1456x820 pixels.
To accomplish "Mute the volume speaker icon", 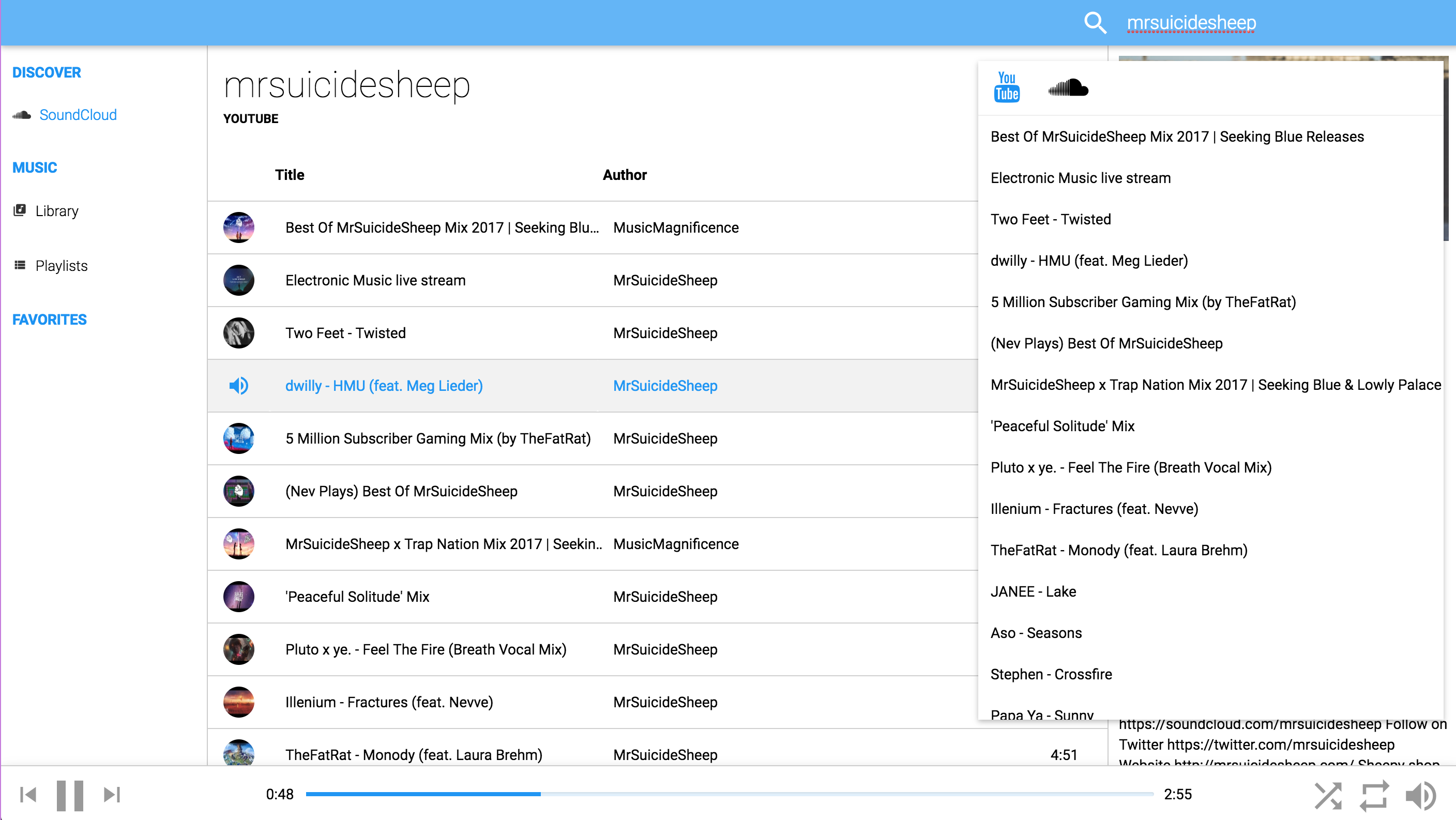I will click(x=1420, y=795).
